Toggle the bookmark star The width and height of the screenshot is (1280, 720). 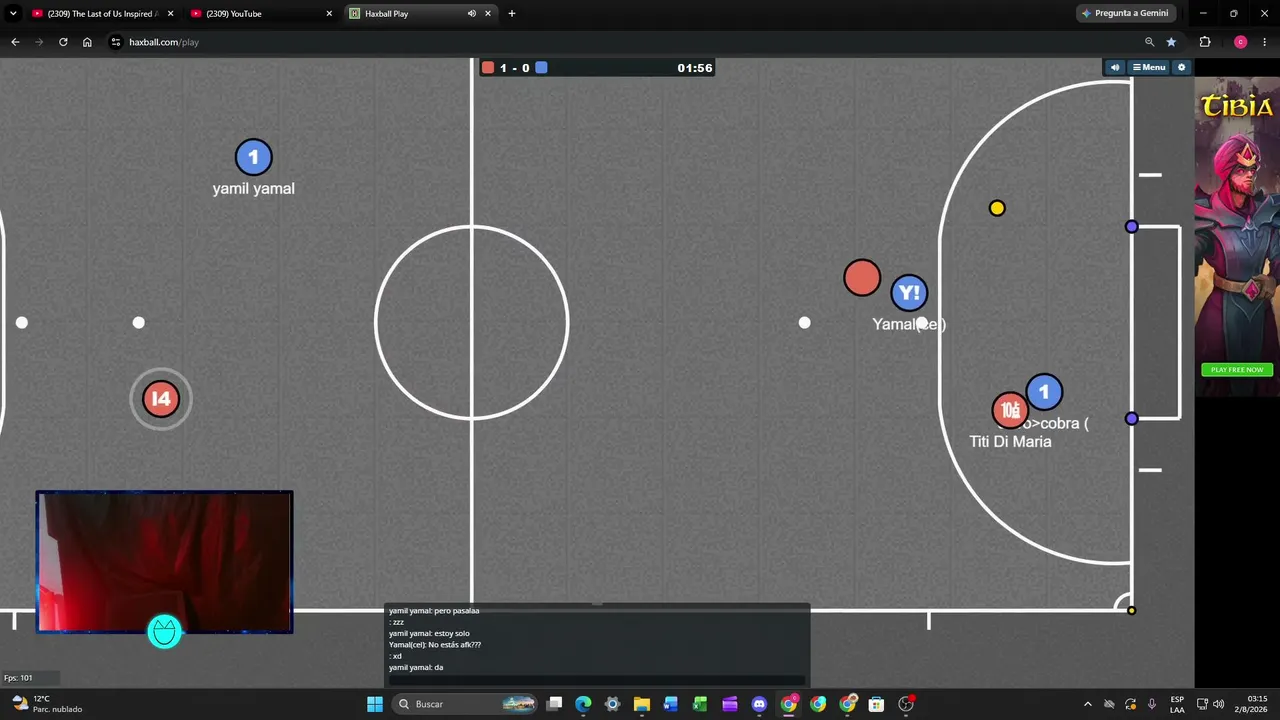(x=1171, y=42)
